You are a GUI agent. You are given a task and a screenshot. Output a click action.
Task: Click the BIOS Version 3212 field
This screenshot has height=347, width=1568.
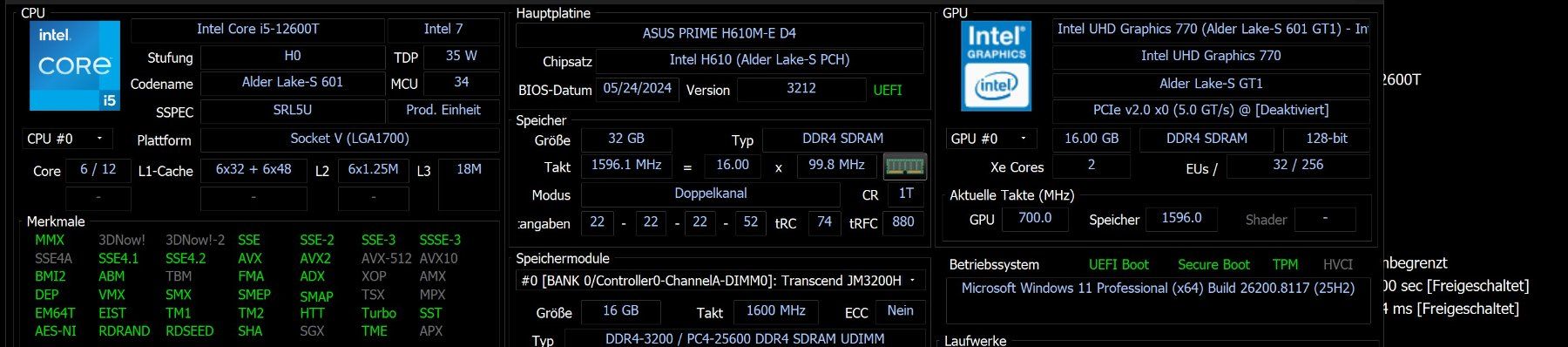(801, 89)
